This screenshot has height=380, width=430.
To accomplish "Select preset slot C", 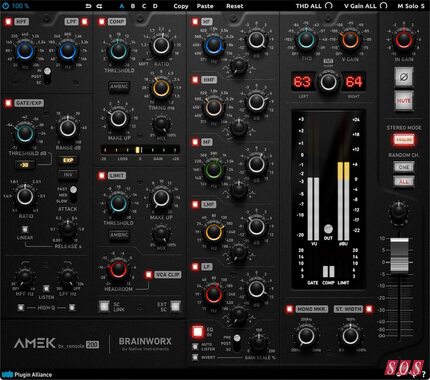I will tap(144, 6).
